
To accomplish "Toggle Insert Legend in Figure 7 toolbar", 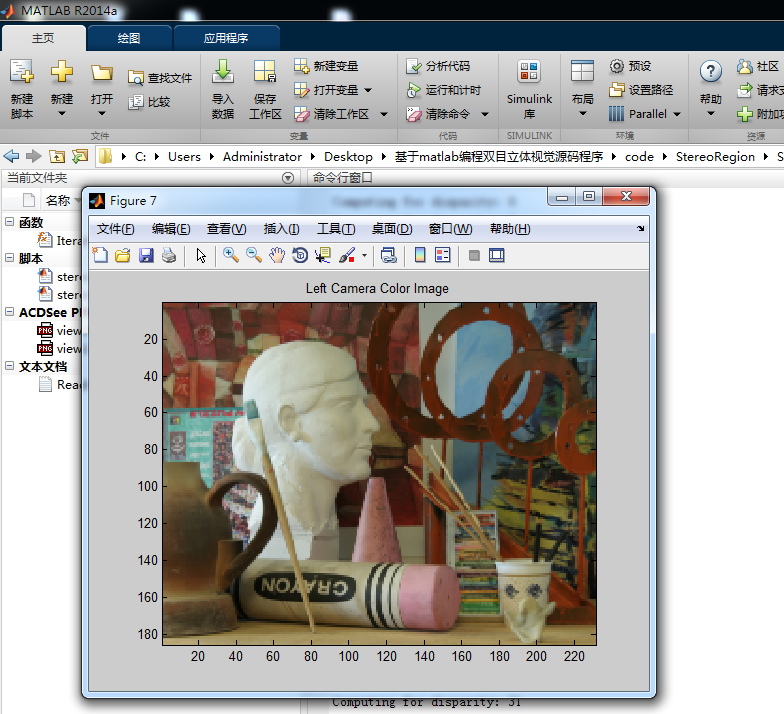I will 443,255.
